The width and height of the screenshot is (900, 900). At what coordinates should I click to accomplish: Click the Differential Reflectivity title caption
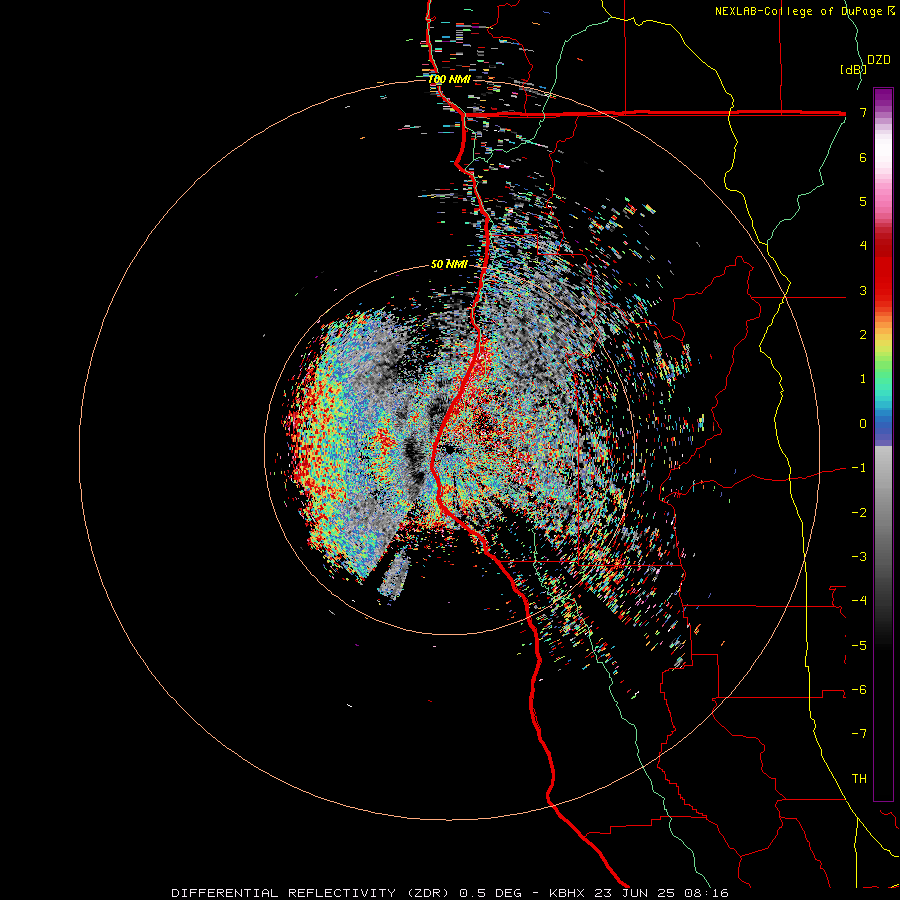point(449,893)
